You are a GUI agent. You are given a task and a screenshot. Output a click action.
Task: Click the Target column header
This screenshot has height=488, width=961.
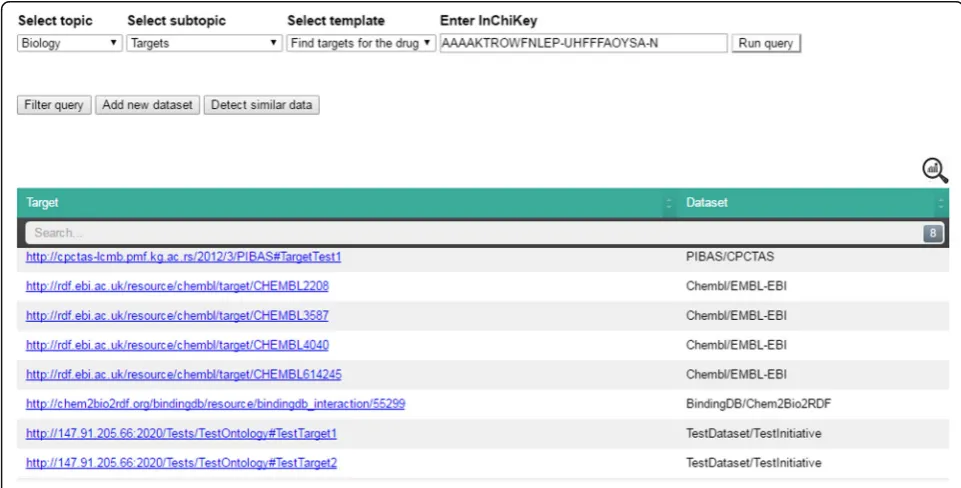click(42, 202)
